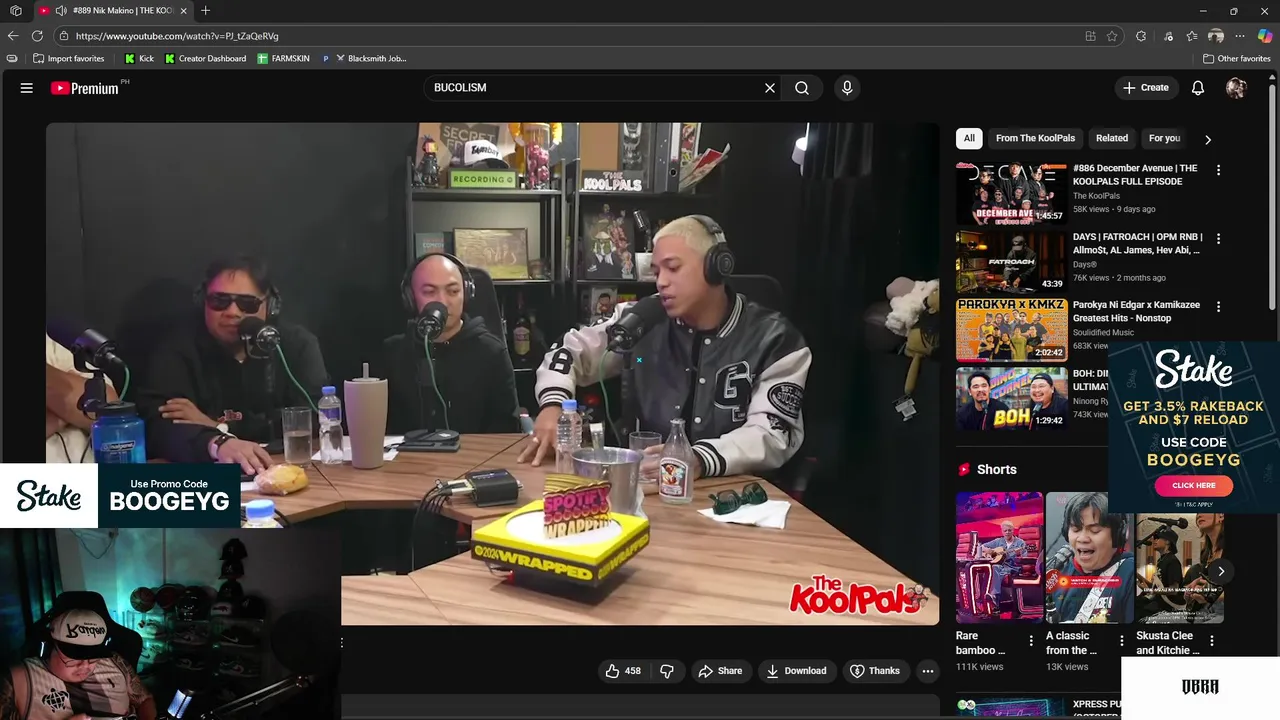Open options for Skusta Clee short
This screenshot has width=1280, height=720.
pyautogui.click(x=1211, y=641)
